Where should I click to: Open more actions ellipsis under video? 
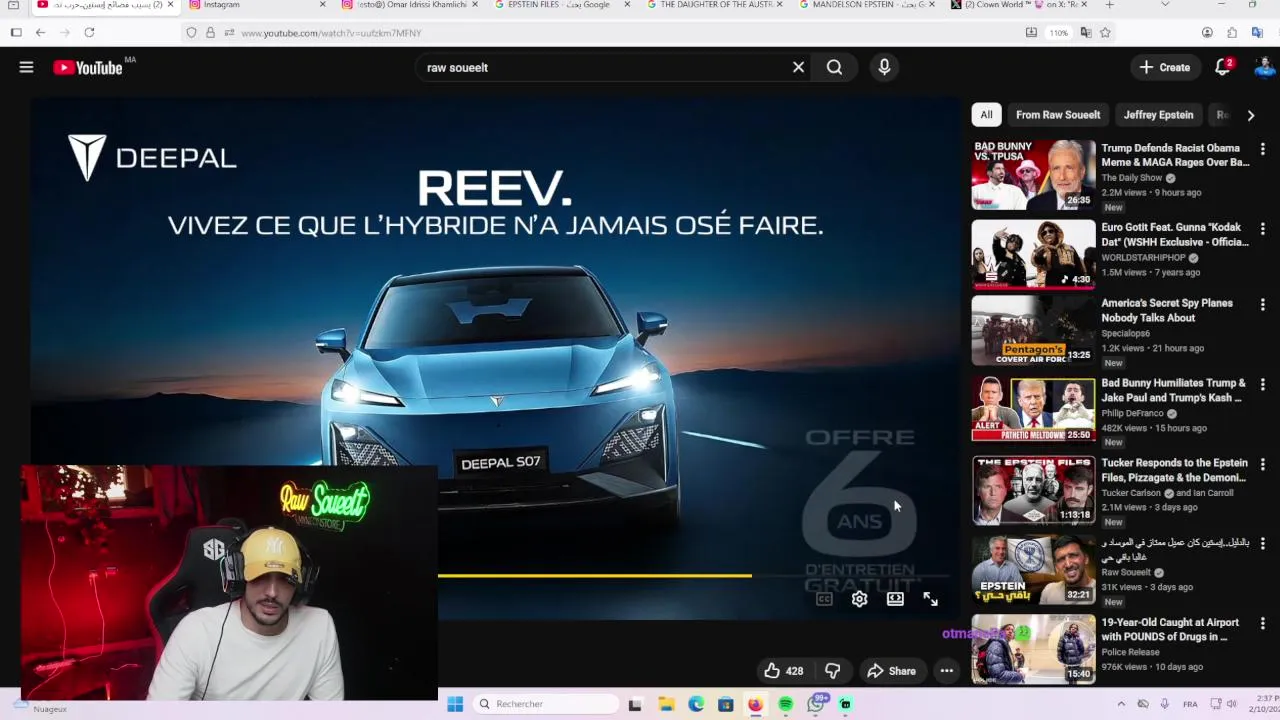(946, 671)
